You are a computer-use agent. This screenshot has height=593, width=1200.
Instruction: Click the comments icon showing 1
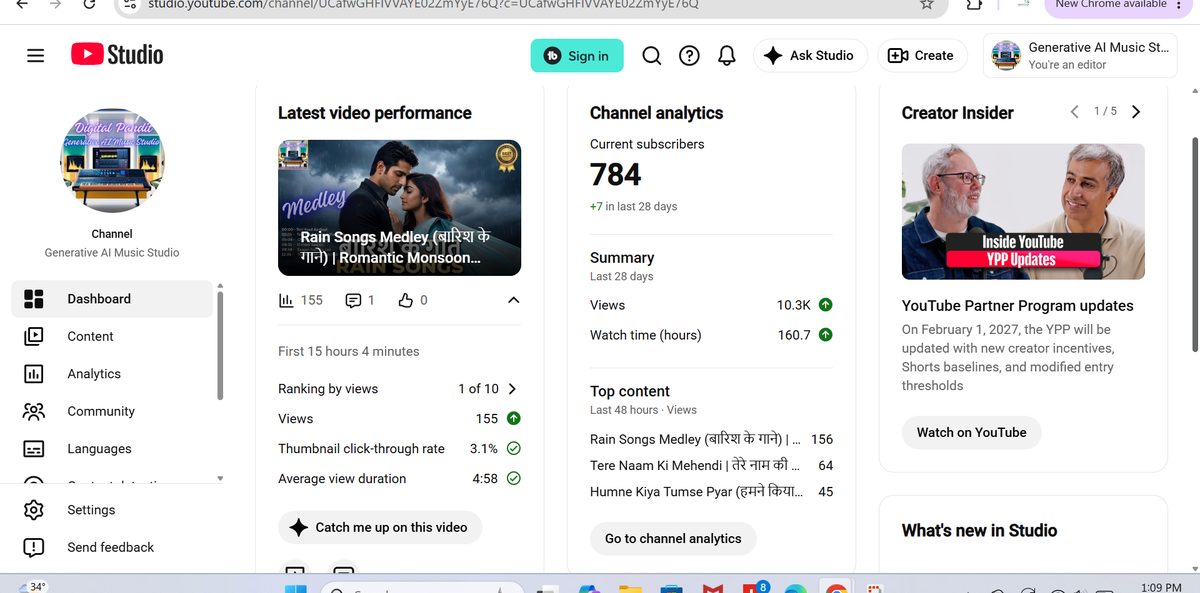[x=353, y=300]
